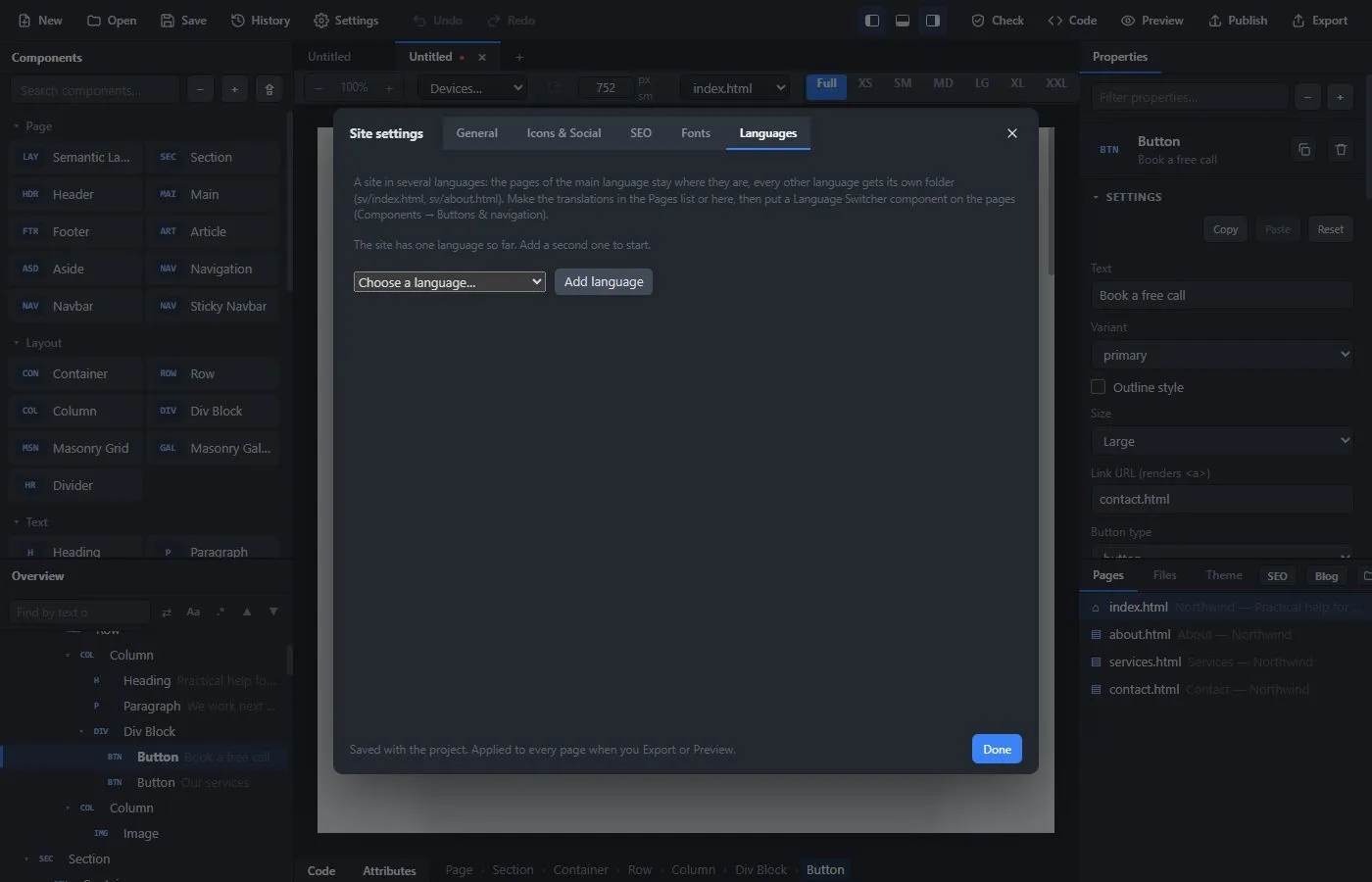1372x882 pixels.
Task: Collapse the Div Block tree node
Action: [81, 731]
